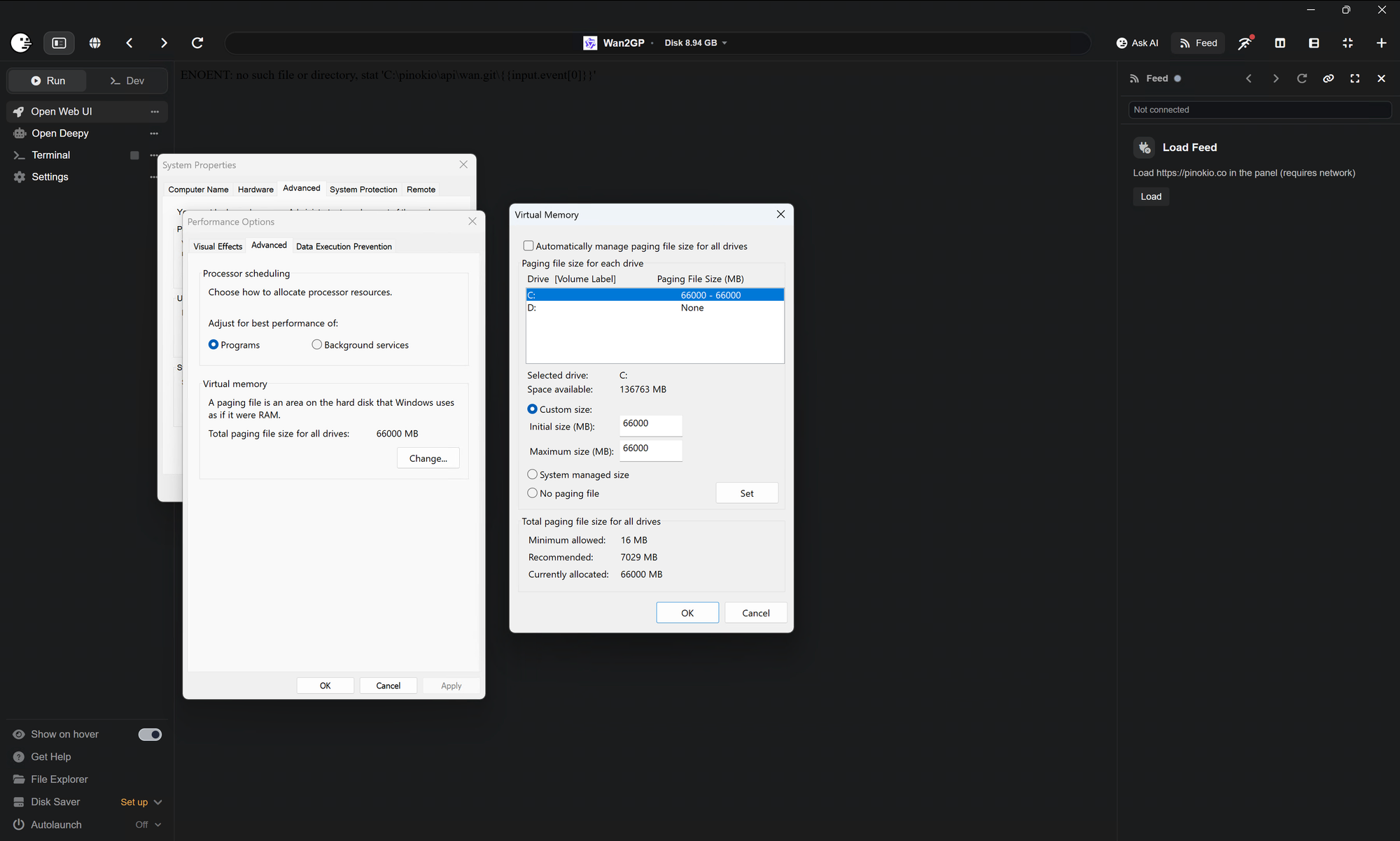The width and height of the screenshot is (1400, 841).
Task: Click the Initial size (MB) field
Action: (x=650, y=425)
